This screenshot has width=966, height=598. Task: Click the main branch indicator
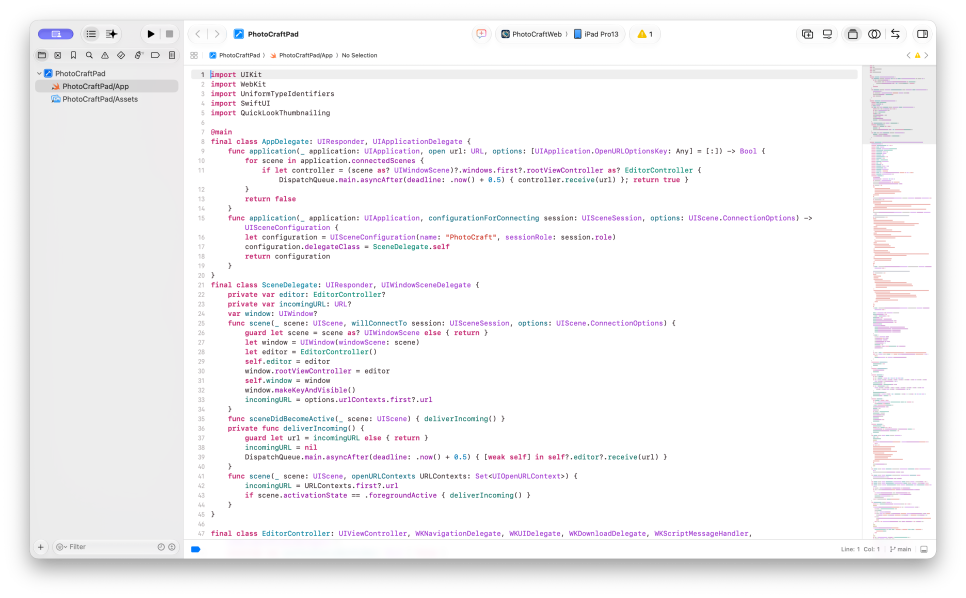point(901,549)
